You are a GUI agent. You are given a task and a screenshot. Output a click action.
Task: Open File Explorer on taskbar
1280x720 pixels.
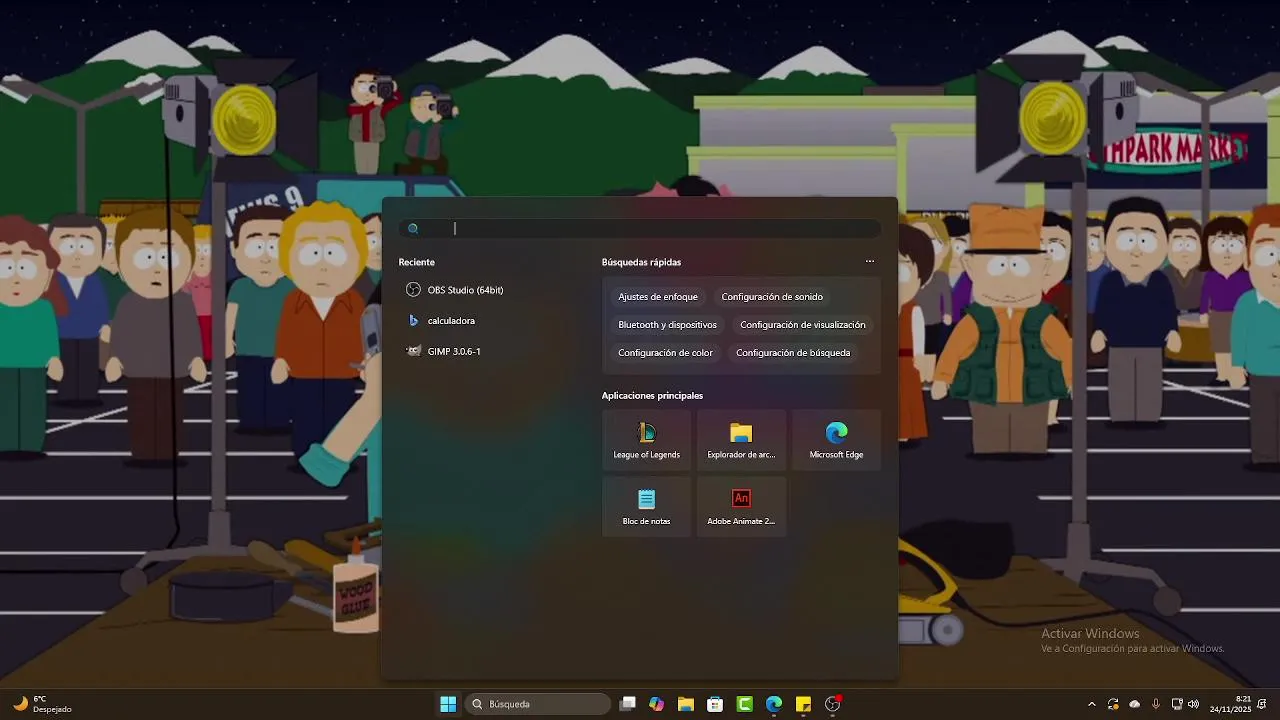686,704
